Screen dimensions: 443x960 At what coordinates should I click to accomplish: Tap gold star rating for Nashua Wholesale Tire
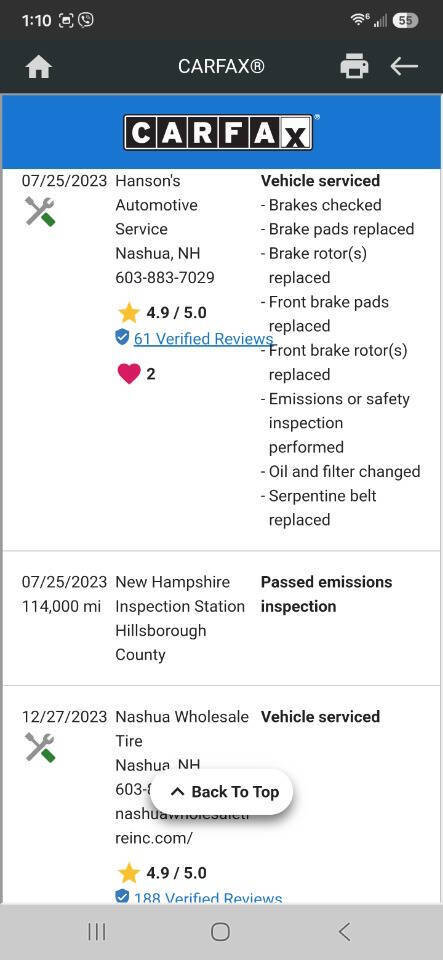coord(128,873)
